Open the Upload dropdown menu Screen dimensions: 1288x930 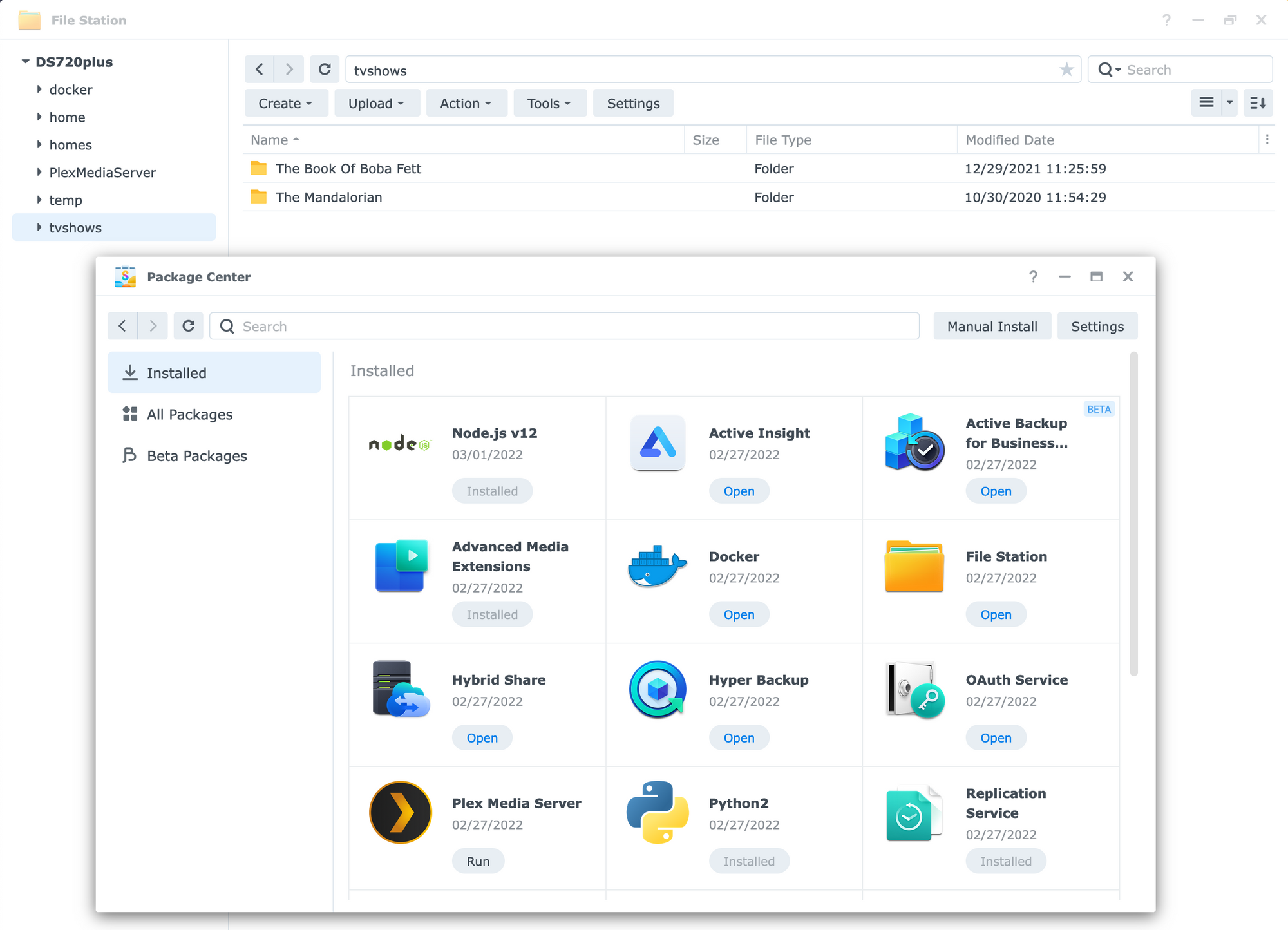(x=376, y=103)
